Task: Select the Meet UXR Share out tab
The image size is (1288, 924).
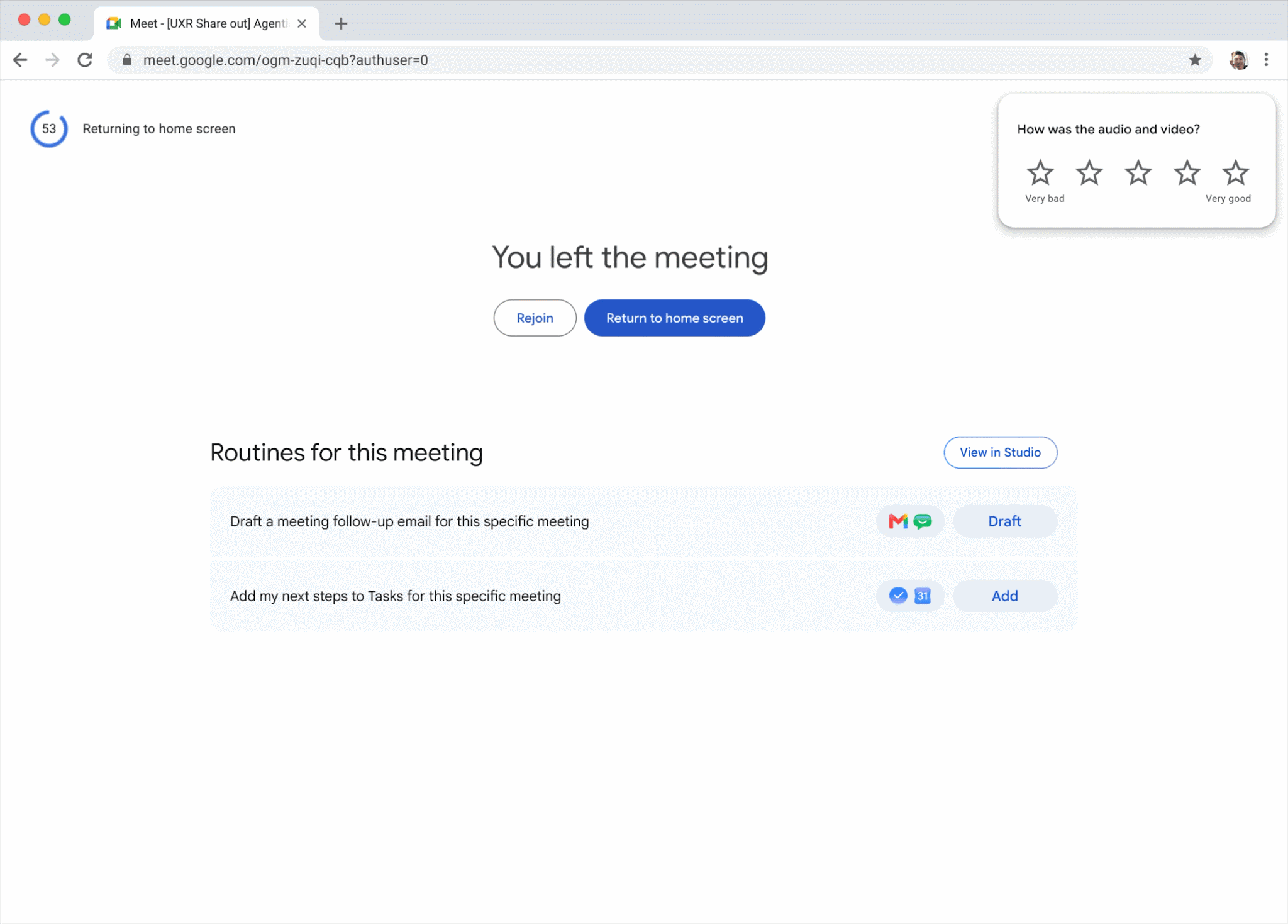Action: (x=206, y=24)
